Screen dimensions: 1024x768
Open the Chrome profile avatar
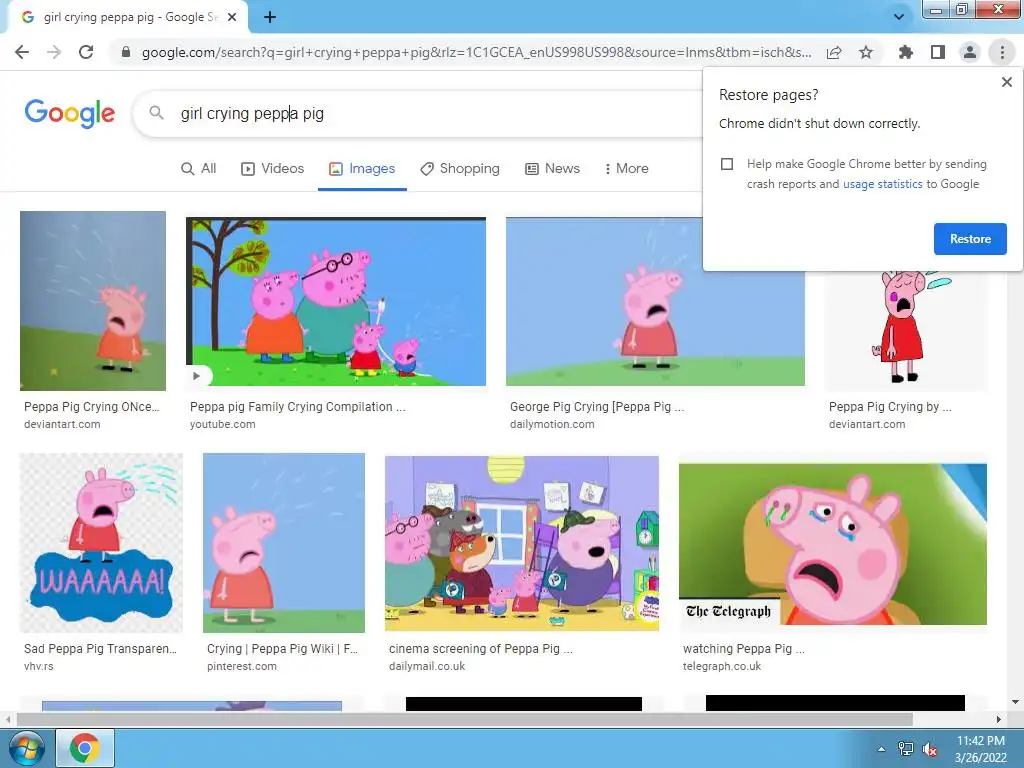click(970, 52)
